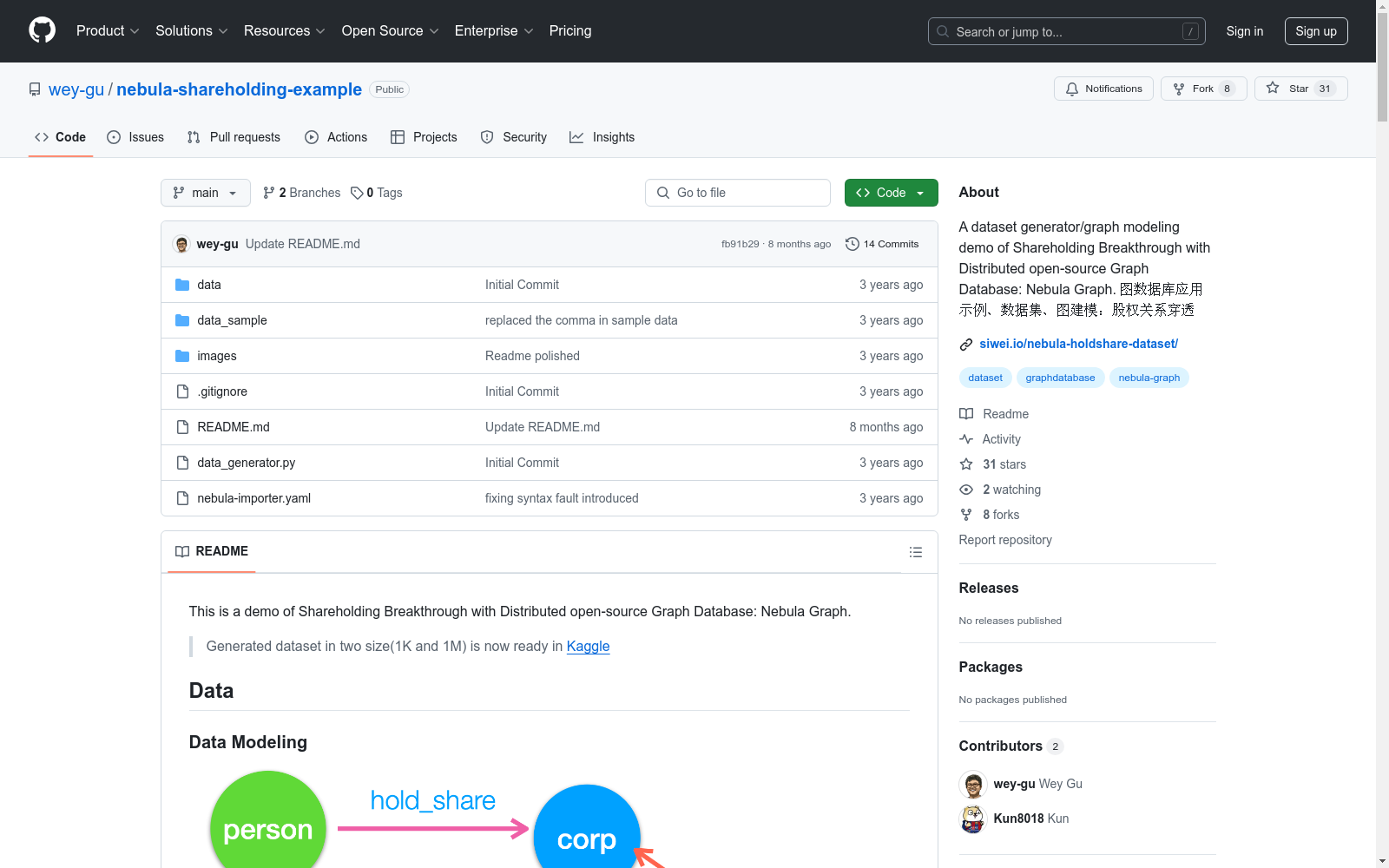Click the images folder icon

tap(182, 356)
